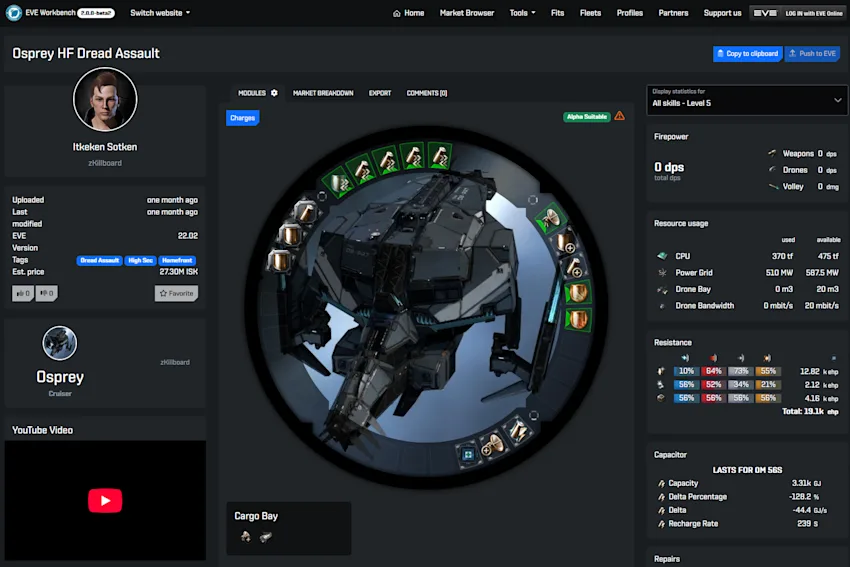The width and height of the screenshot is (850, 567).
Task: Click the Copy to clipboard button
Action: coord(748,53)
